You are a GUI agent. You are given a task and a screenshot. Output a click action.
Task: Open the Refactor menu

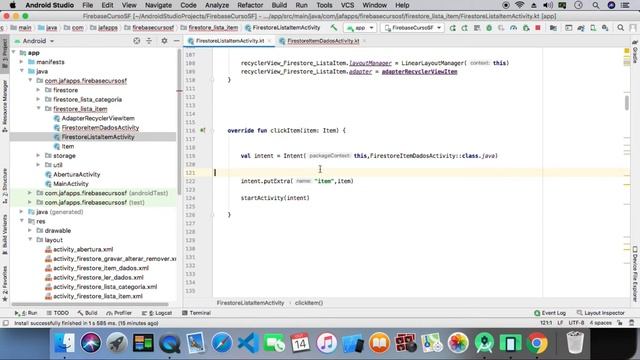point(250,5)
